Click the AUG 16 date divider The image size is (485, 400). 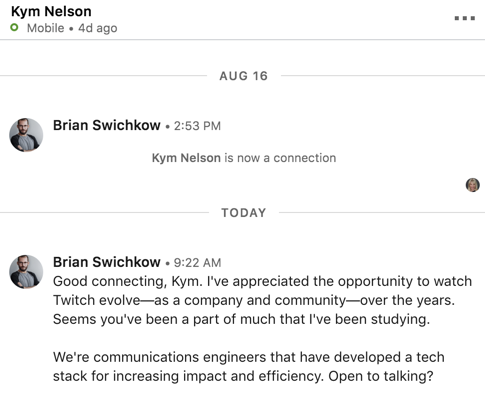click(x=243, y=76)
